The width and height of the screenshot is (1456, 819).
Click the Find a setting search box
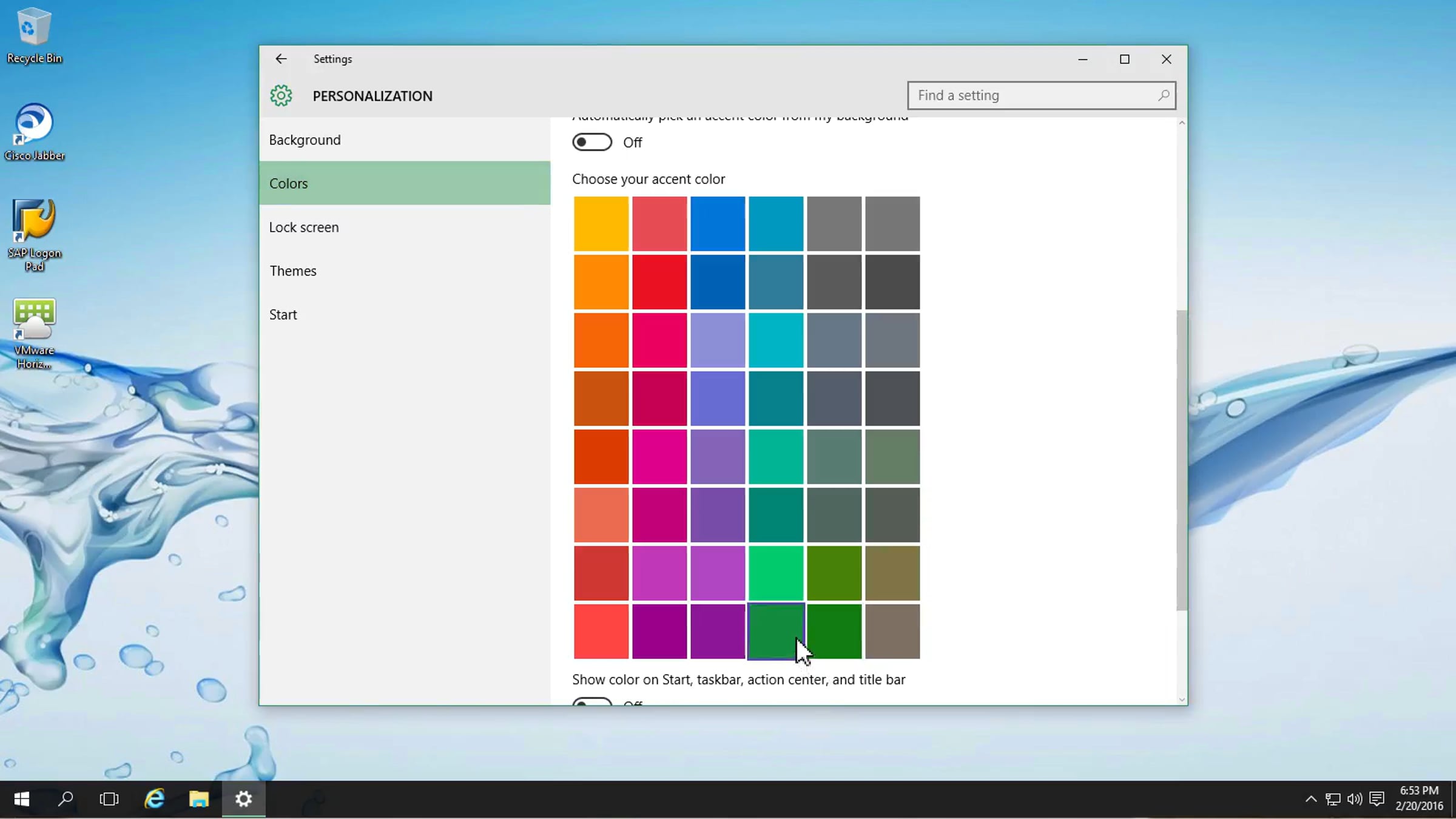click(x=1031, y=95)
